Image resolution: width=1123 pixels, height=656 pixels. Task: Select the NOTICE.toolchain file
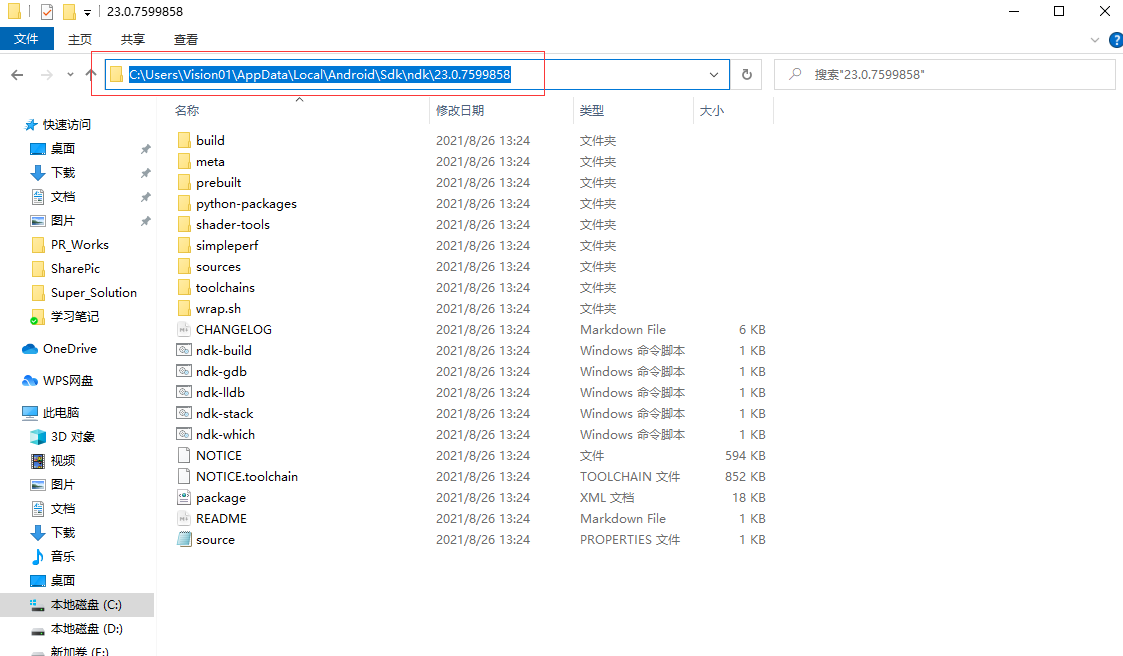point(246,476)
